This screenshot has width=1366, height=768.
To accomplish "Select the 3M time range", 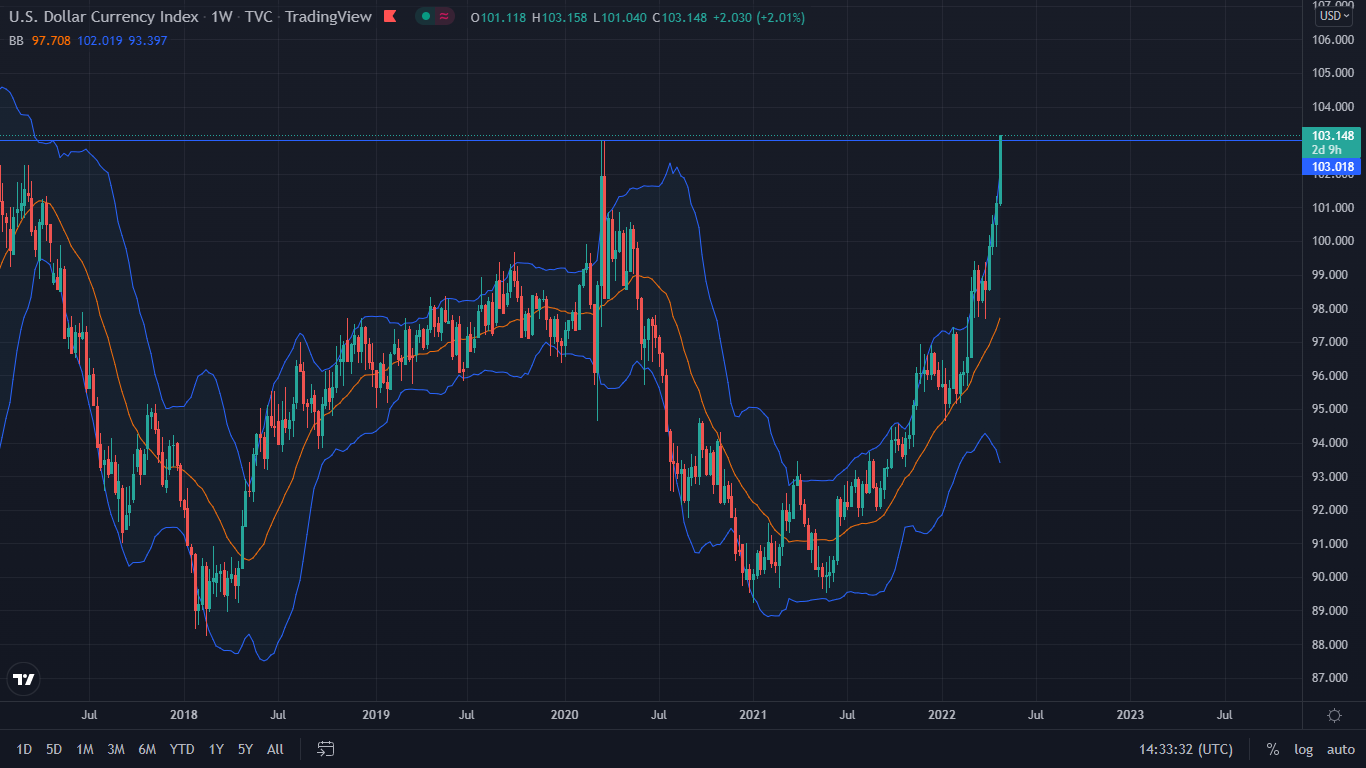I will (x=116, y=749).
